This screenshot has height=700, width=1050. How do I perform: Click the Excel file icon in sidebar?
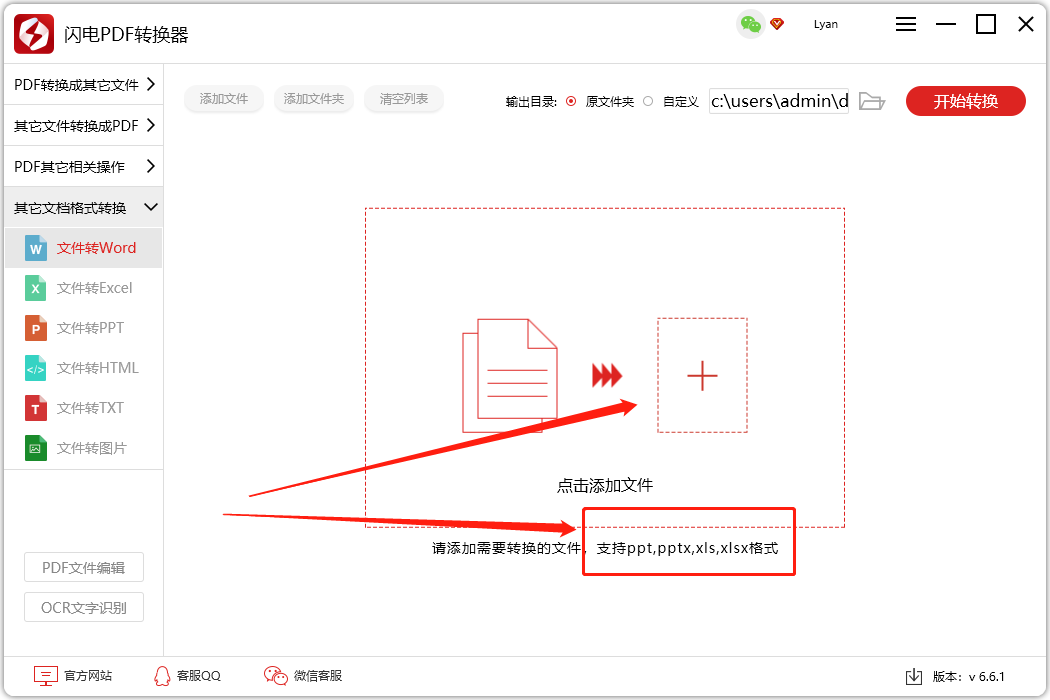pyautogui.click(x=35, y=288)
